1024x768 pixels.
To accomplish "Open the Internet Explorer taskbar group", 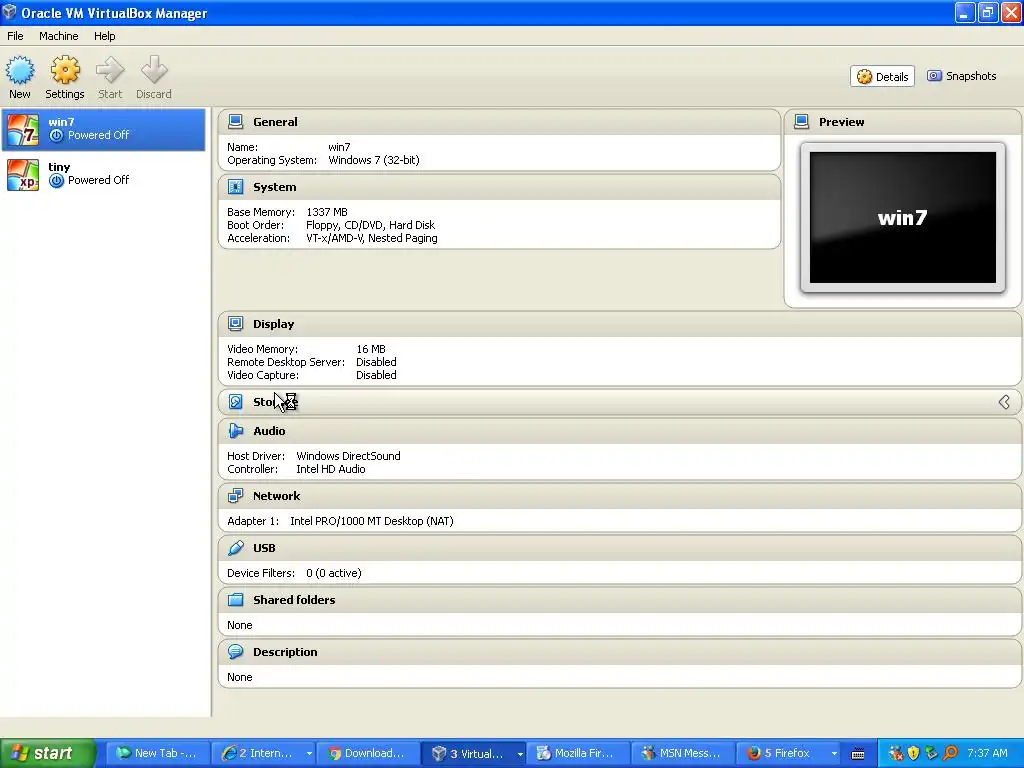I will tap(264, 754).
